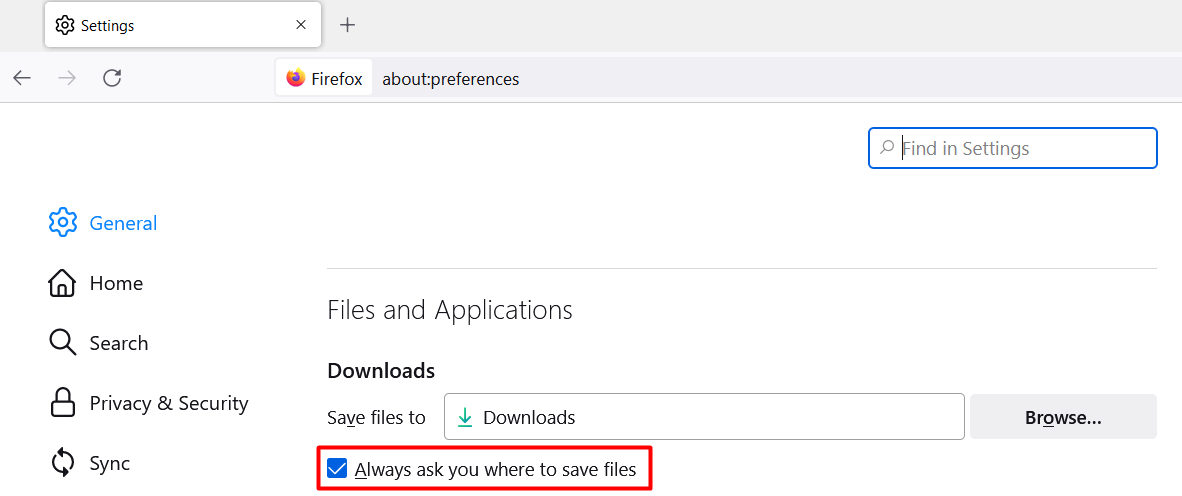The image size is (1182, 496).
Task: Click the Settings tab gear icon
Action: click(x=65, y=25)
